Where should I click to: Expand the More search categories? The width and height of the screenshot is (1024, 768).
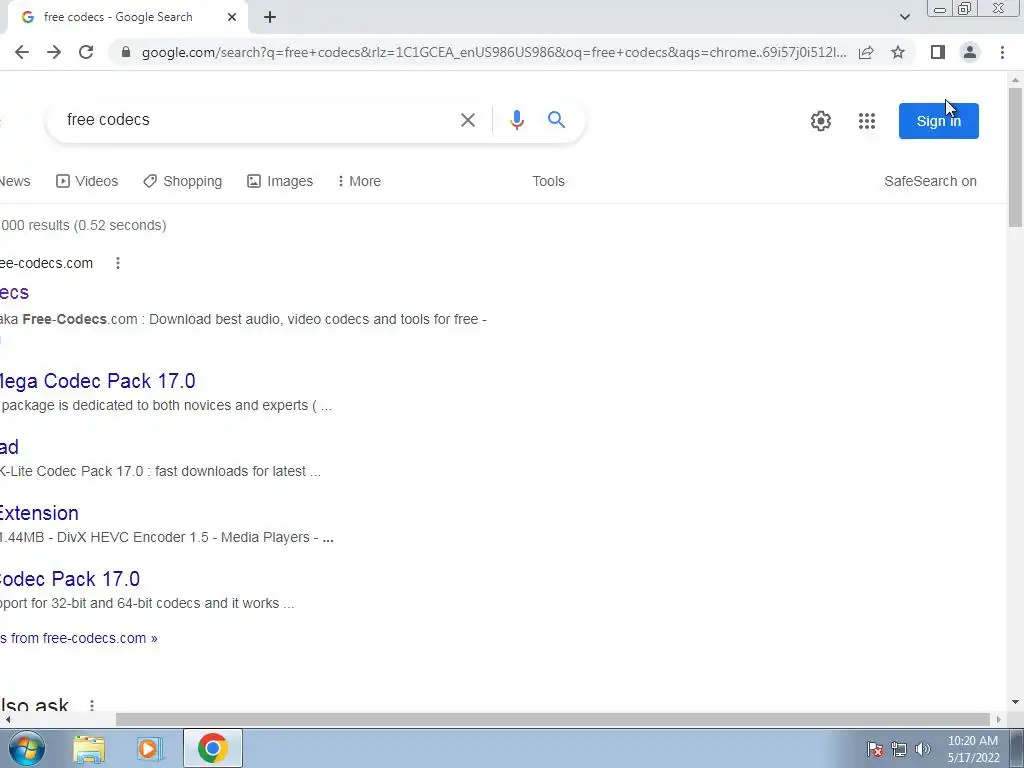click(x=359, y=181)
